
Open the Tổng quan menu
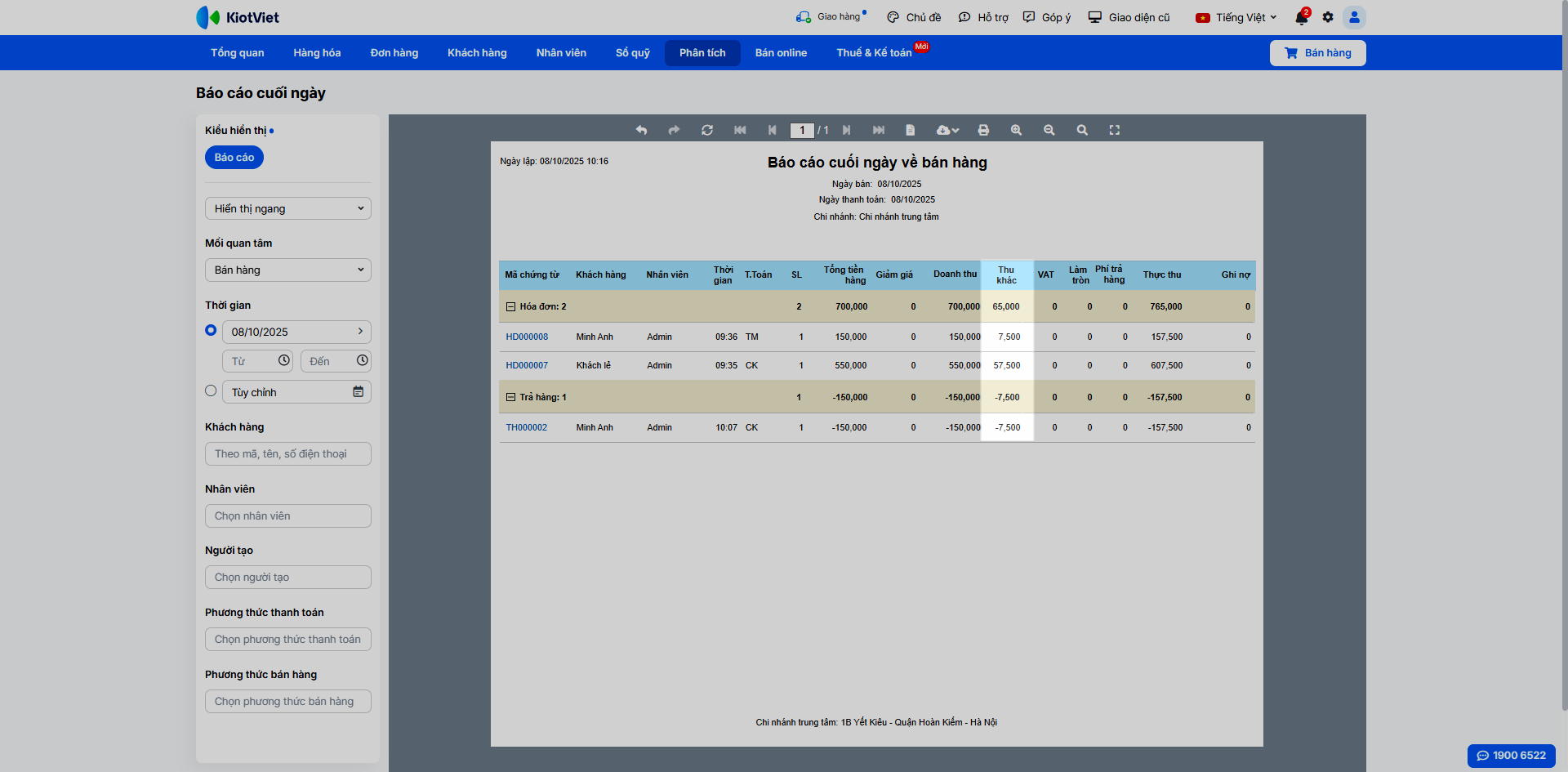pos(238,53)
